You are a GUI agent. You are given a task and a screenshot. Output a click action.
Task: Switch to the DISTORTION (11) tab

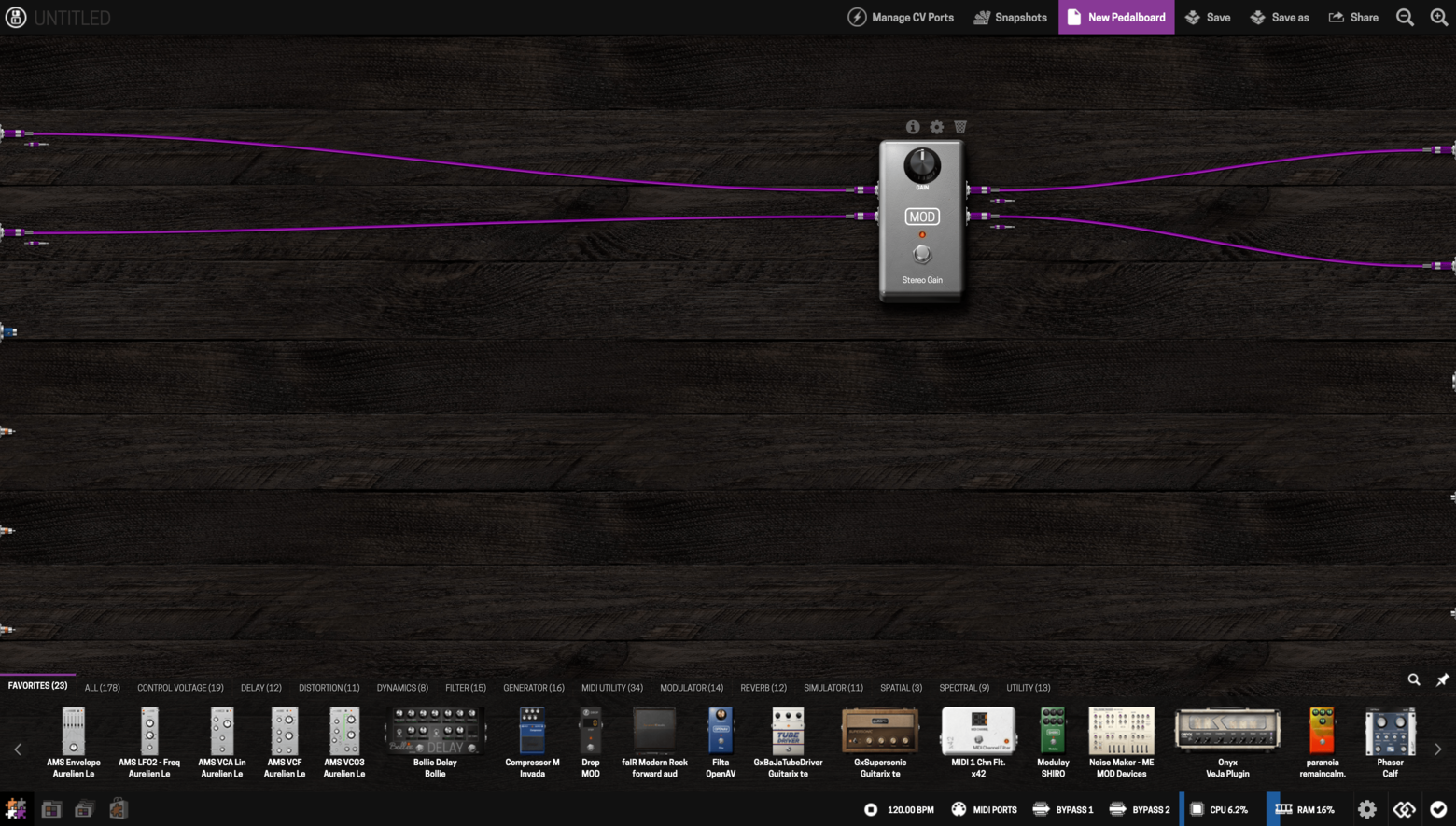[x=329, y=688]
